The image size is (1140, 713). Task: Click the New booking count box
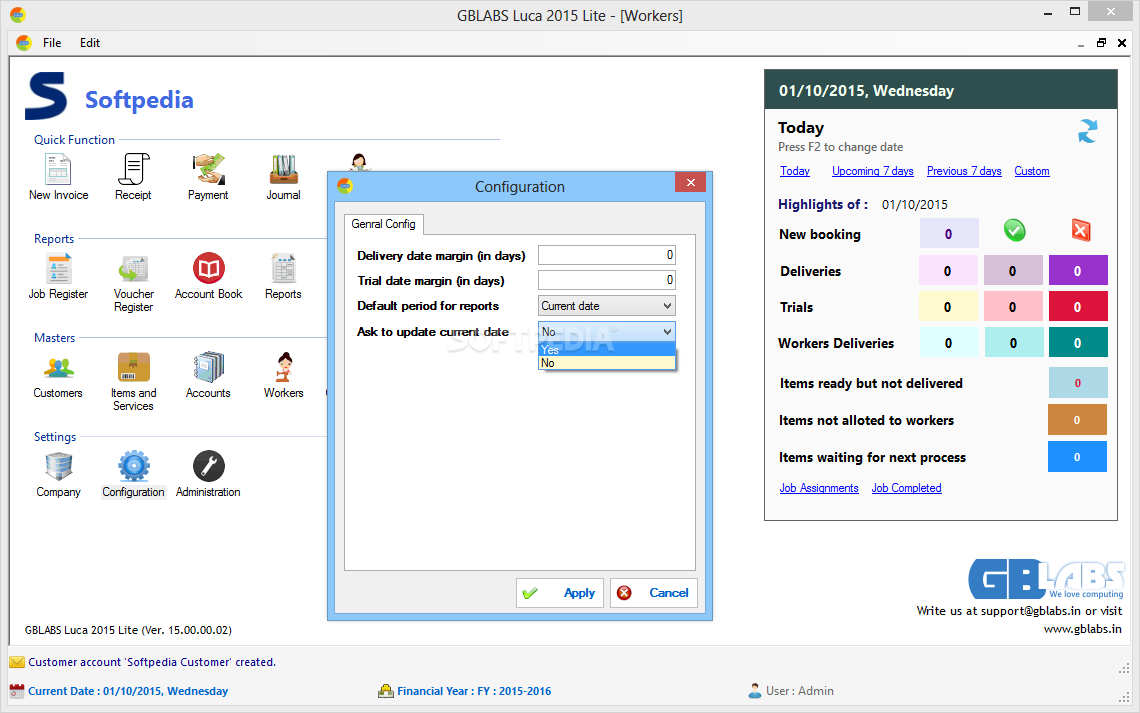pos(949,234)
